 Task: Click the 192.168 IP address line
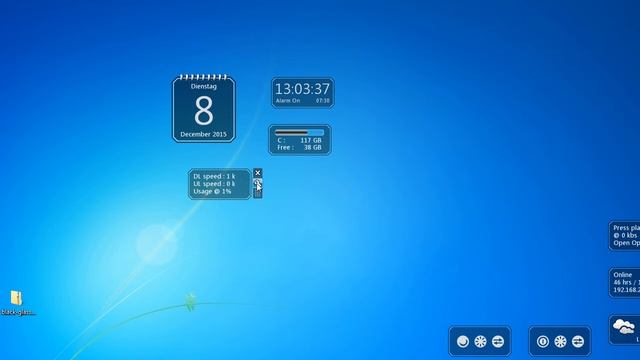[627, 290]
